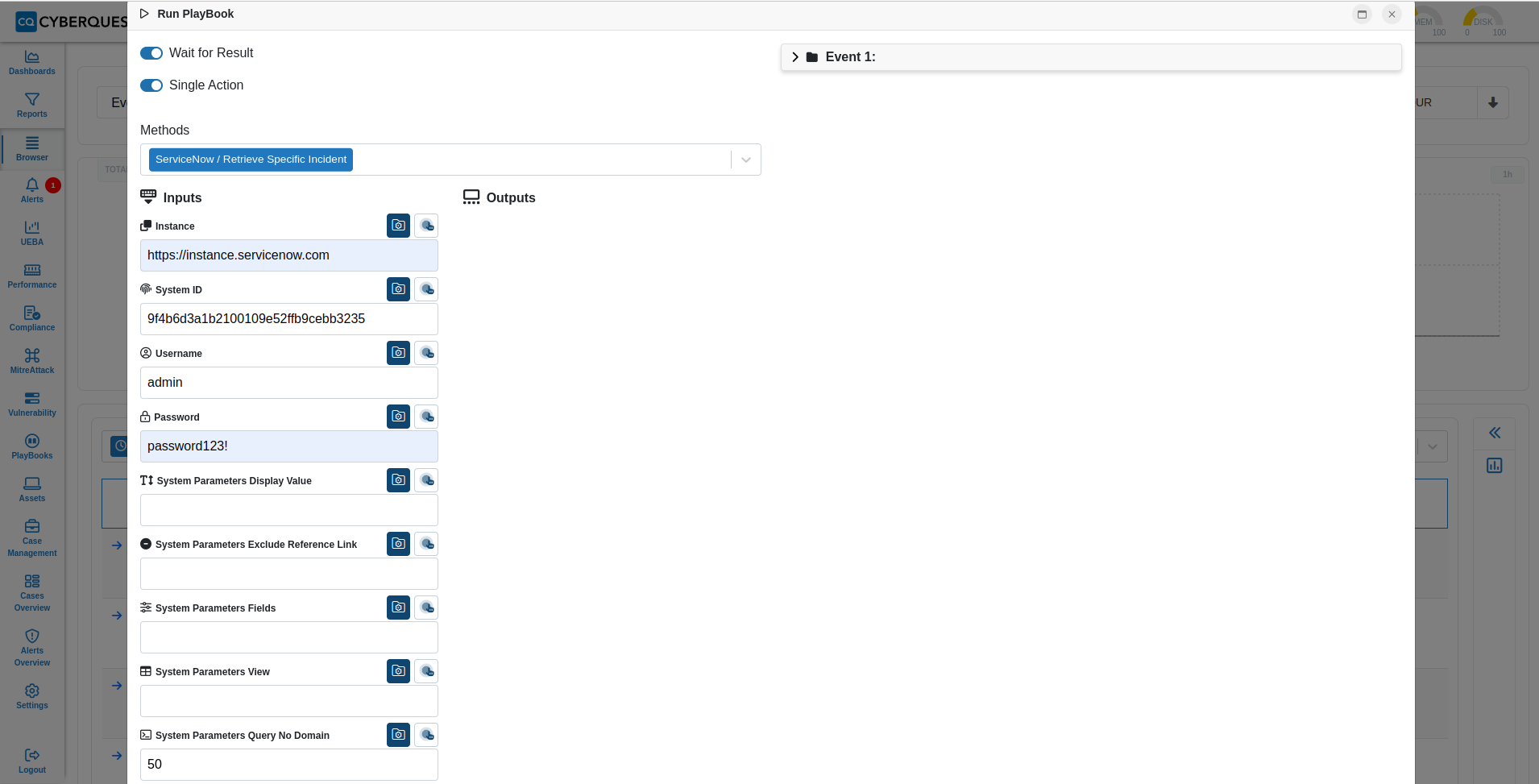
Task: Click the Instance URL input field
Action: [289, 255]
